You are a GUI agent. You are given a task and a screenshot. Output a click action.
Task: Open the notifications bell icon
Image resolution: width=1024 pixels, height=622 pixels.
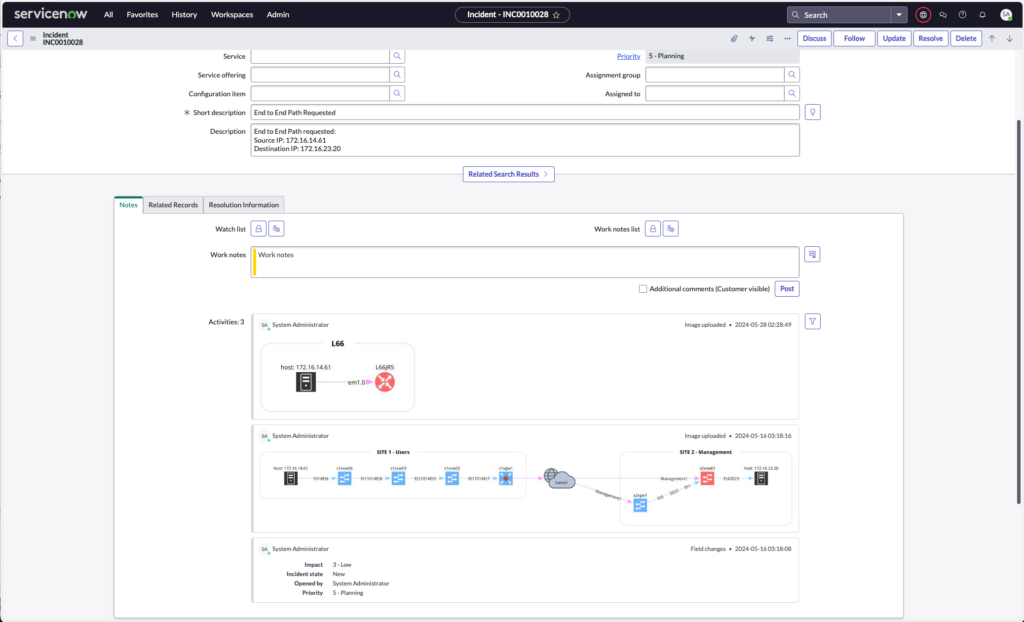[983, 15]
